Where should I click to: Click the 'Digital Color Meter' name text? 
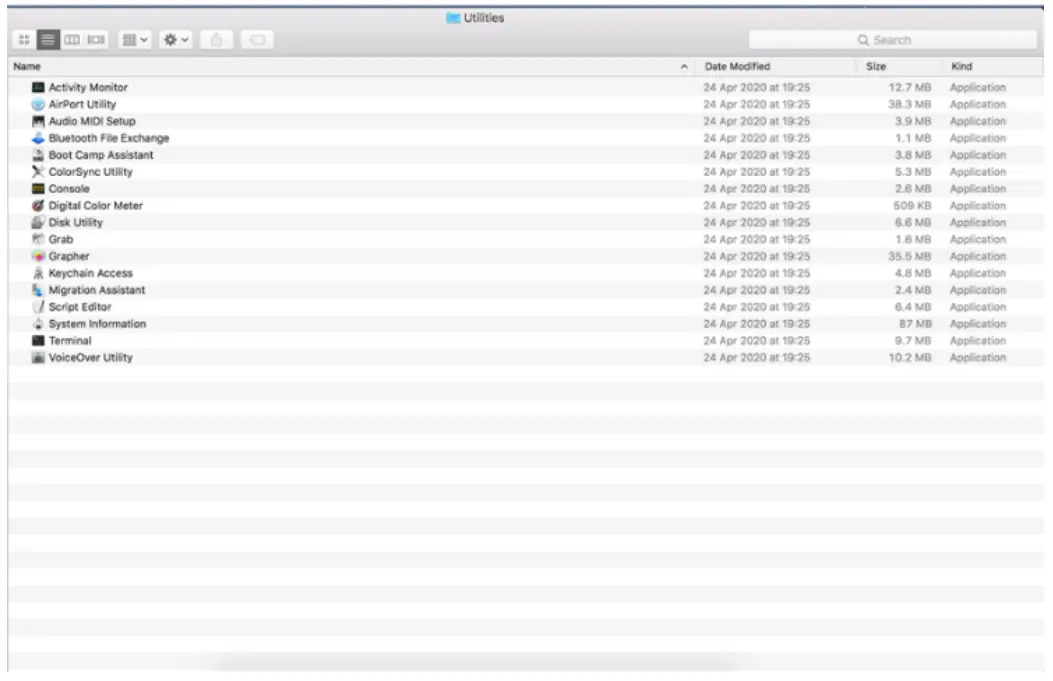pos(95,206)
